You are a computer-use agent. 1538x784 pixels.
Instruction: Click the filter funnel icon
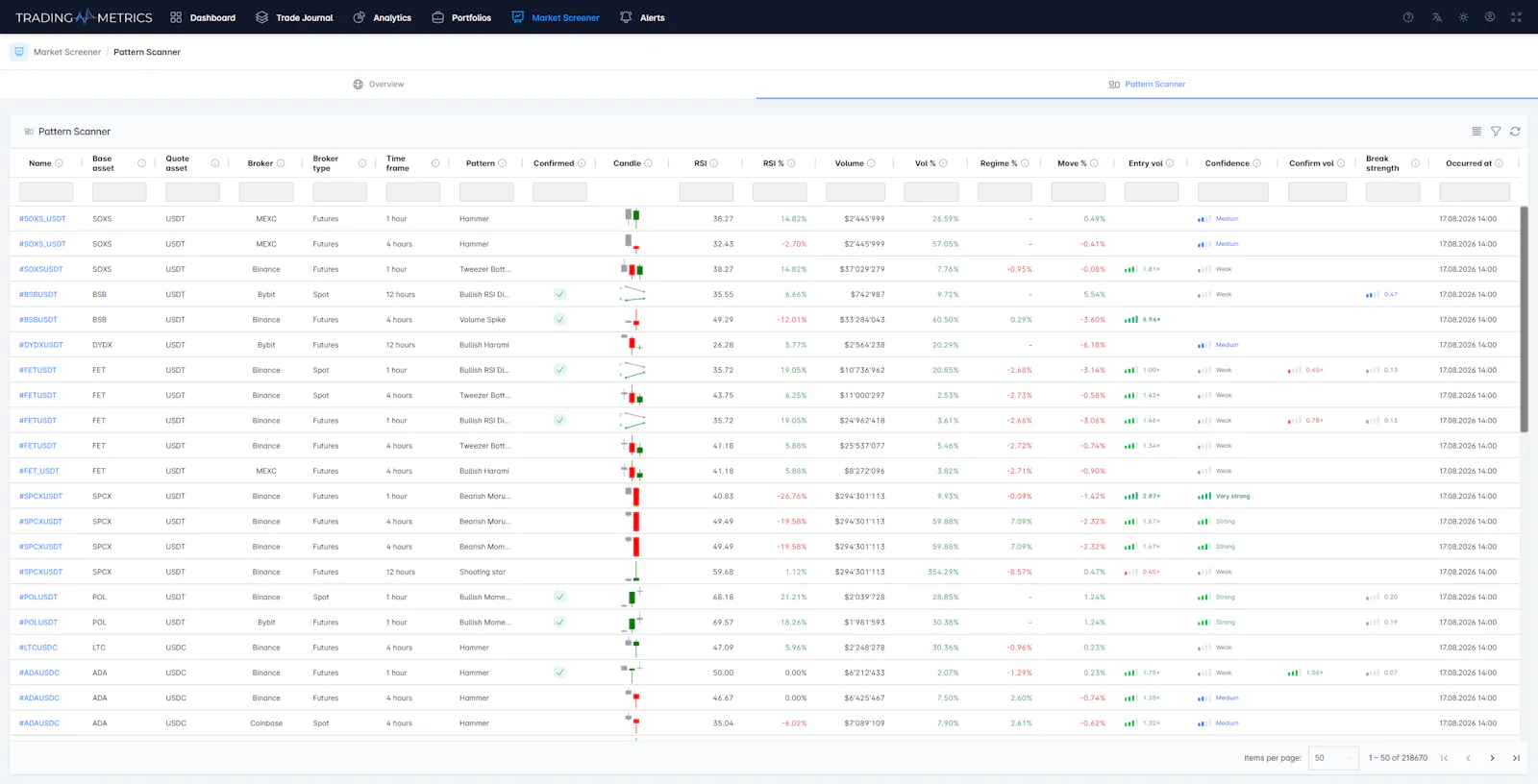[x=1496, y=132]
